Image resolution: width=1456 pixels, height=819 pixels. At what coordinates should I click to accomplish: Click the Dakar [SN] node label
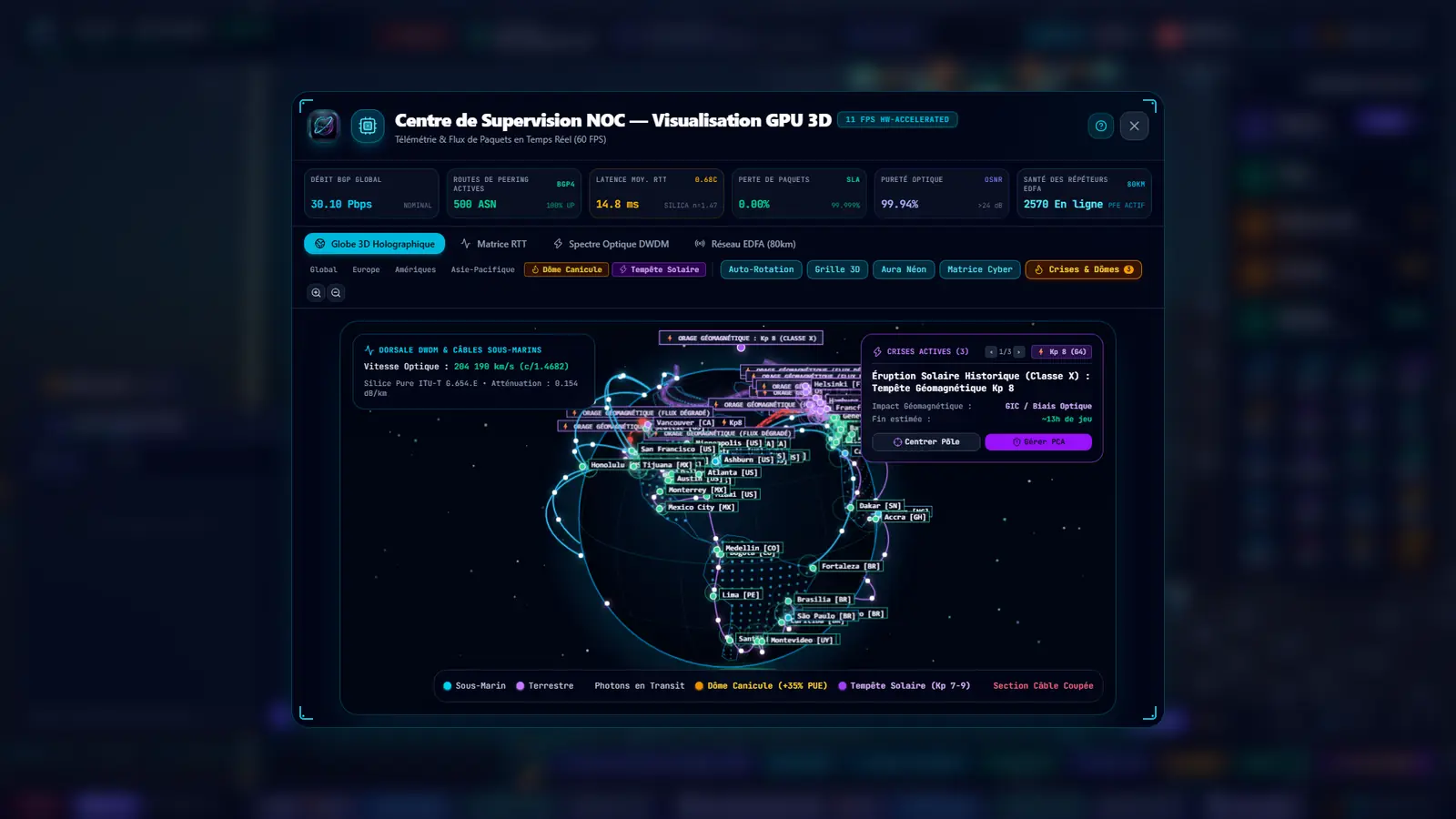(880, 506)
